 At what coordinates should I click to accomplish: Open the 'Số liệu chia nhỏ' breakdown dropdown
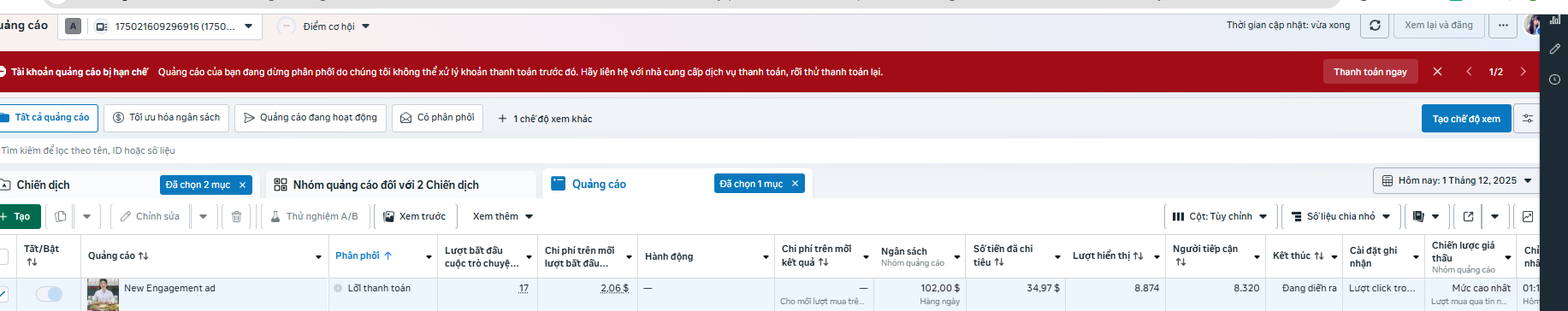point(1340,216)
